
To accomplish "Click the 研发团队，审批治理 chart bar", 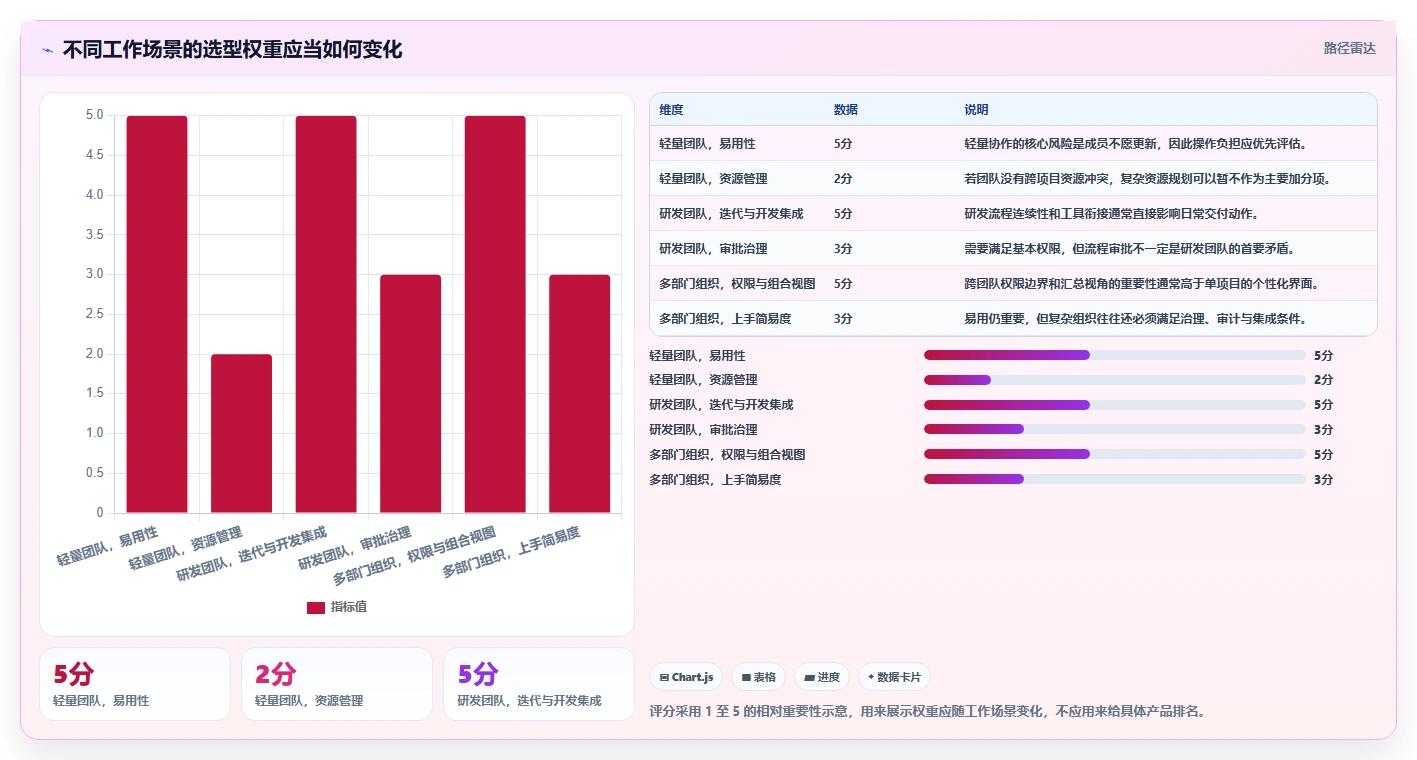I will [x=410, y=394].
